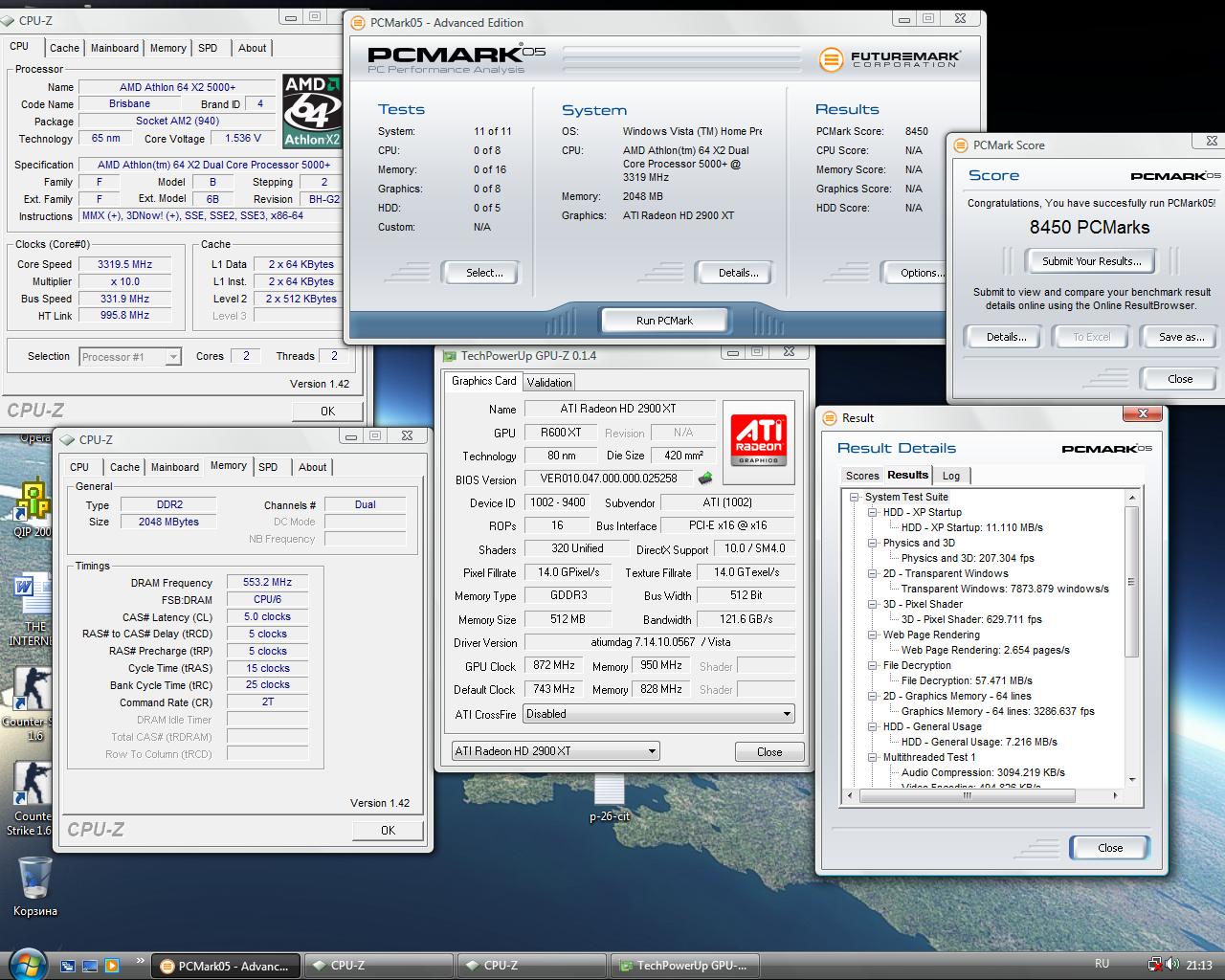Viewport: 1225px width, 980px height.
Task: Collapse the Physics and 3D node
Action: pos(873,543)
